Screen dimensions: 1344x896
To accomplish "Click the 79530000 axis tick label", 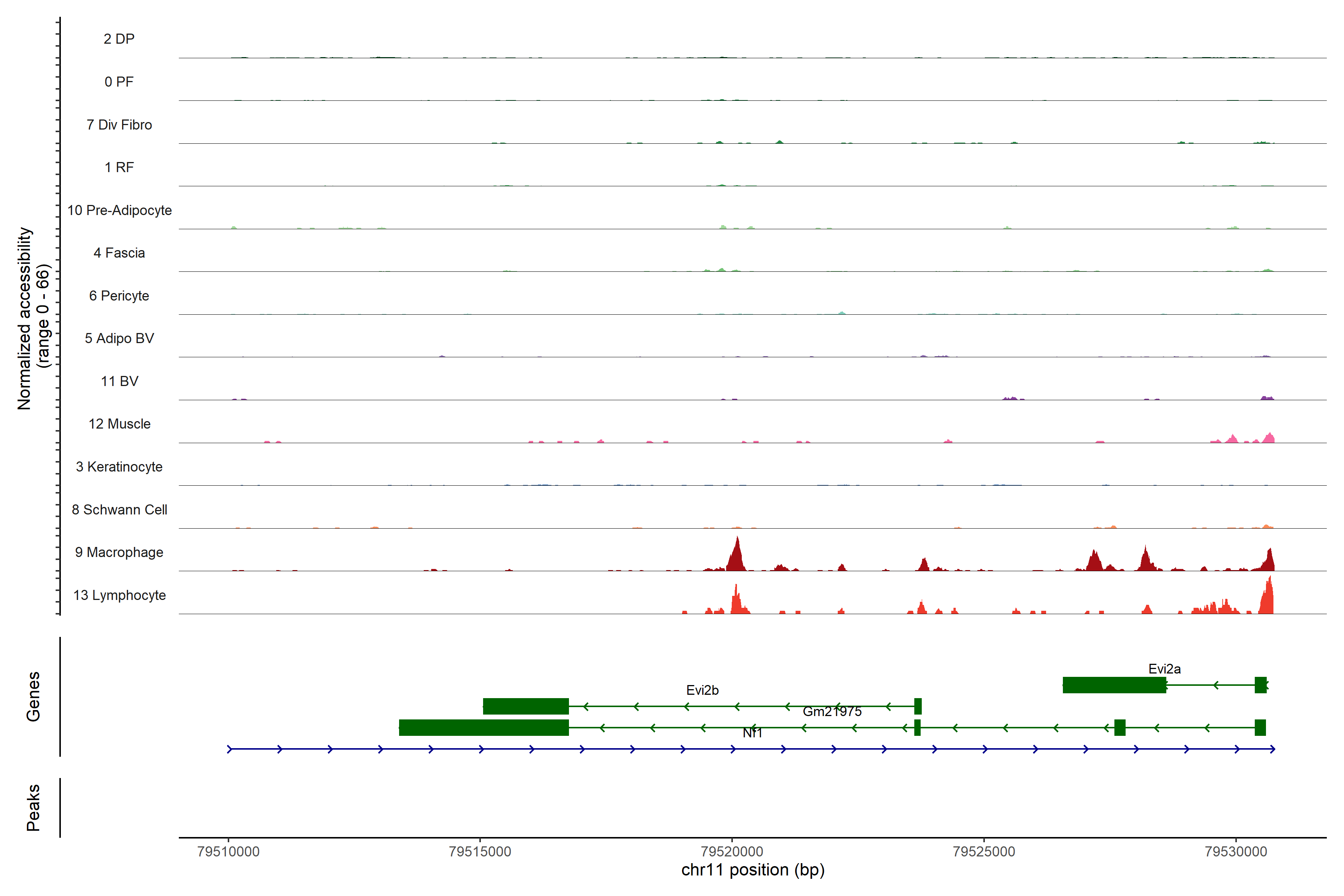I will 1235,852.
